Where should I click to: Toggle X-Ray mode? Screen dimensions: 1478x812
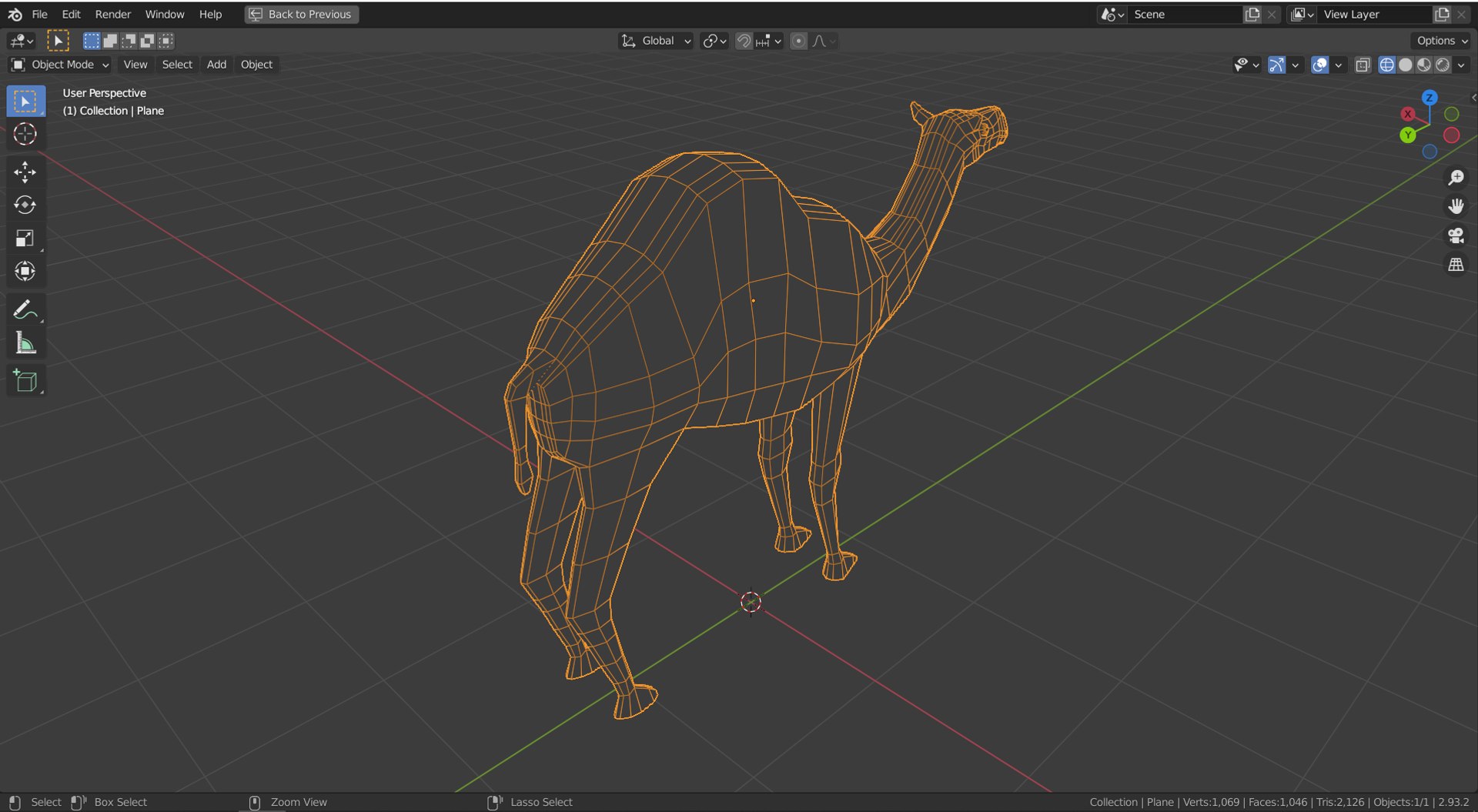[1363, 65]
